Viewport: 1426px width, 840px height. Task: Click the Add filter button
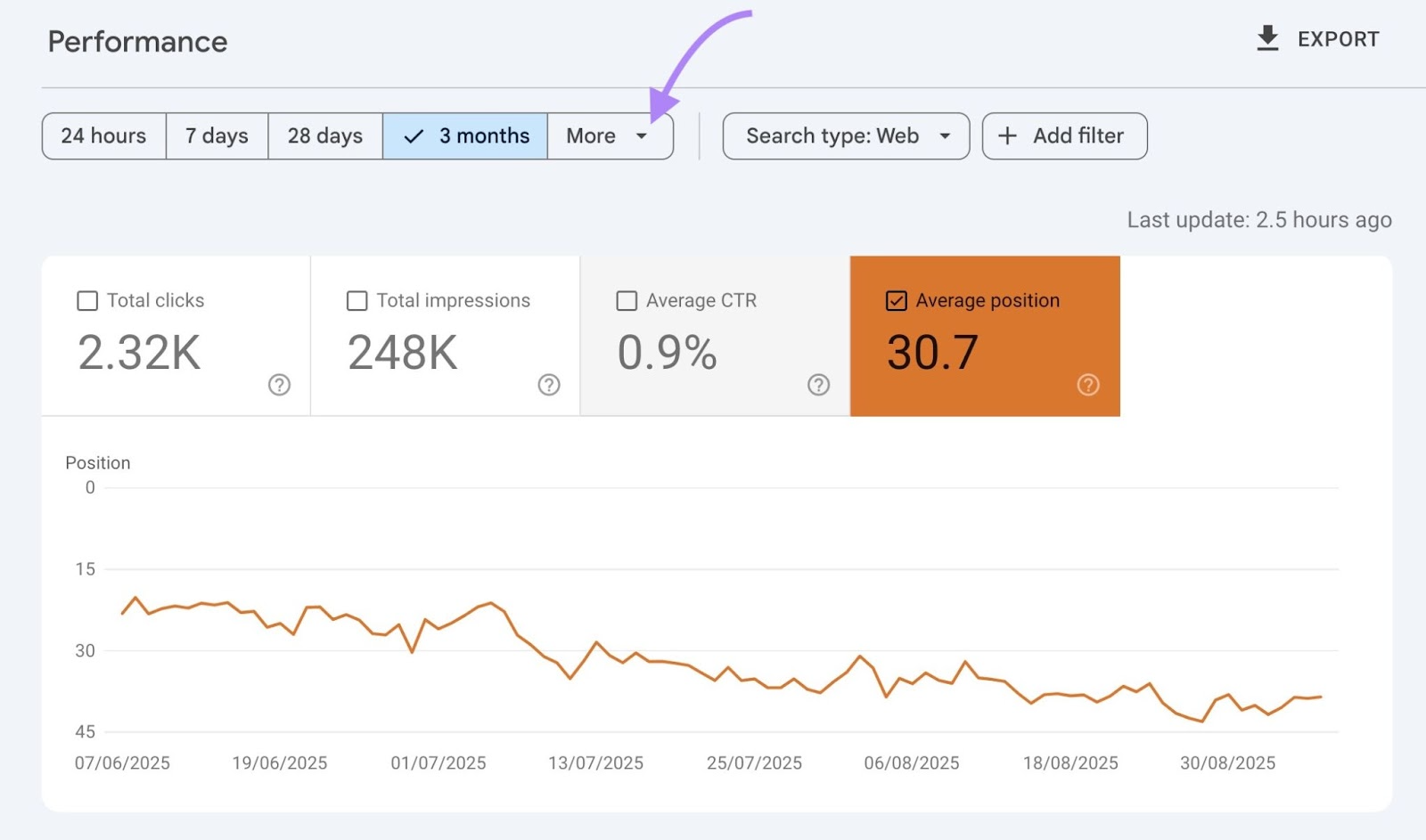(x=1064, y=135)
